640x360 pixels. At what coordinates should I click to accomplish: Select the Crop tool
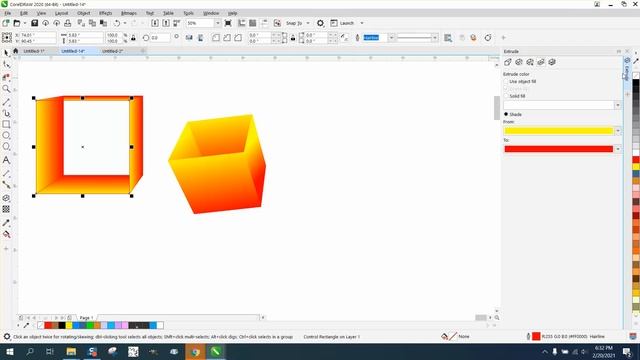tap(6, 77)
